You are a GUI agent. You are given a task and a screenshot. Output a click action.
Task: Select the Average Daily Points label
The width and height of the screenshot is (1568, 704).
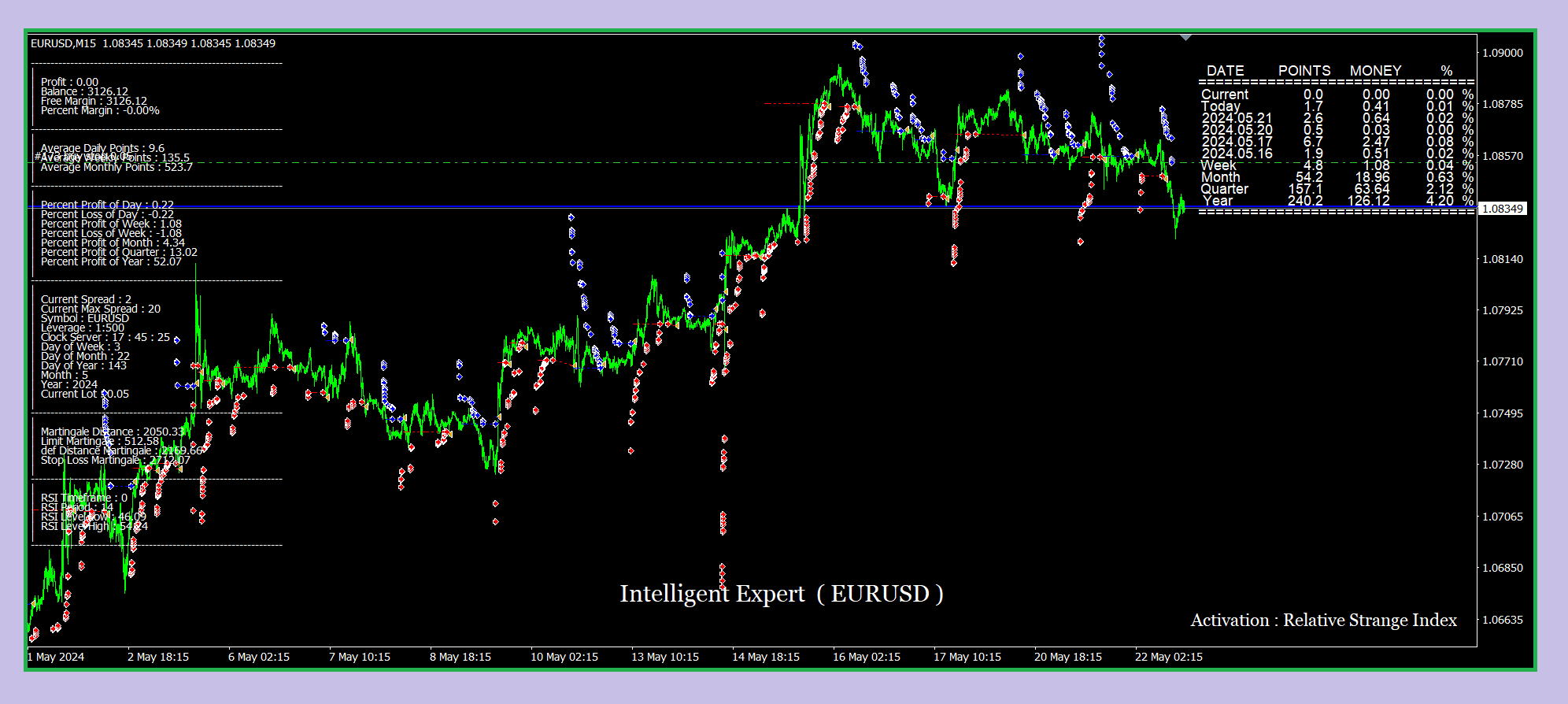102,148
